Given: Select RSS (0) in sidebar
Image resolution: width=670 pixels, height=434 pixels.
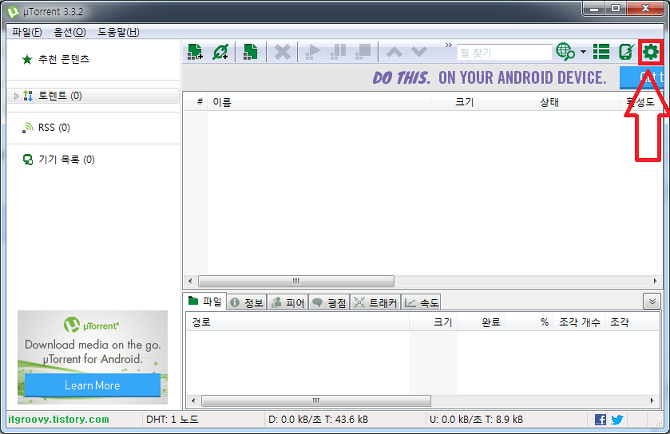Looking at the screenshot, I should (x=54, y=127).
